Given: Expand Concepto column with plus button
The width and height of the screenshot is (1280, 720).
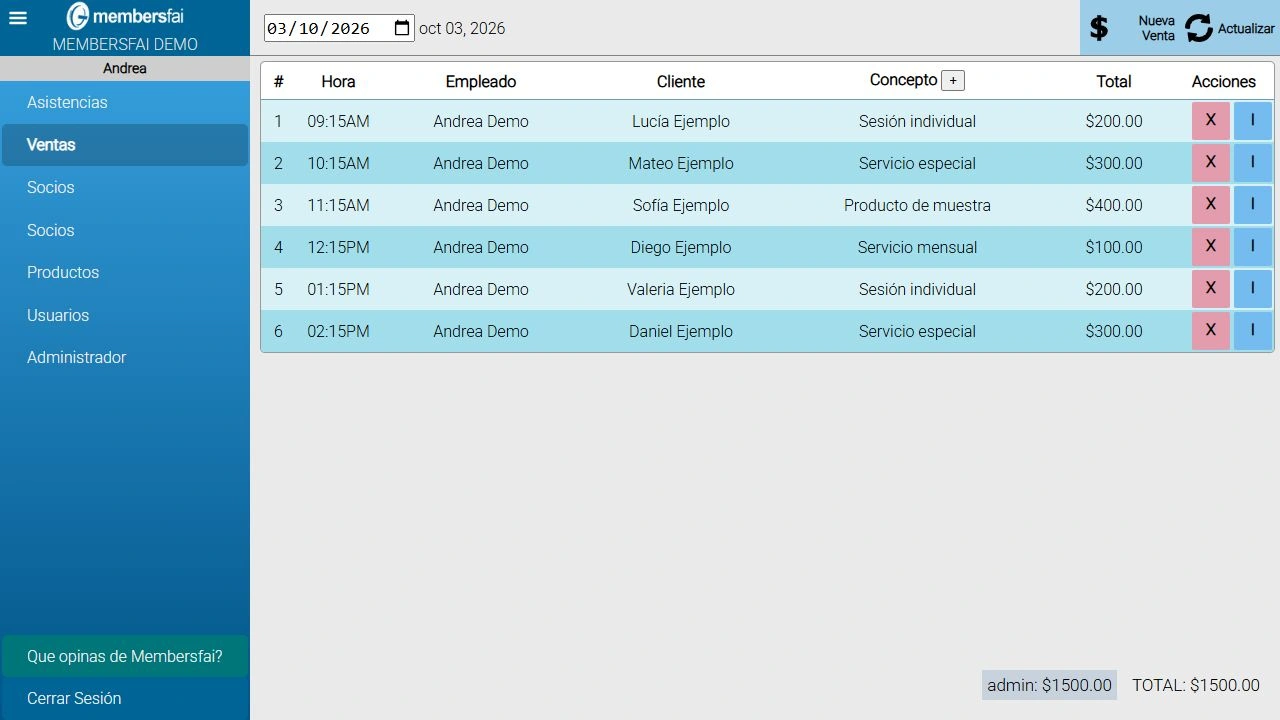Looking at the screenshot, I should click(x=953, y=81).
